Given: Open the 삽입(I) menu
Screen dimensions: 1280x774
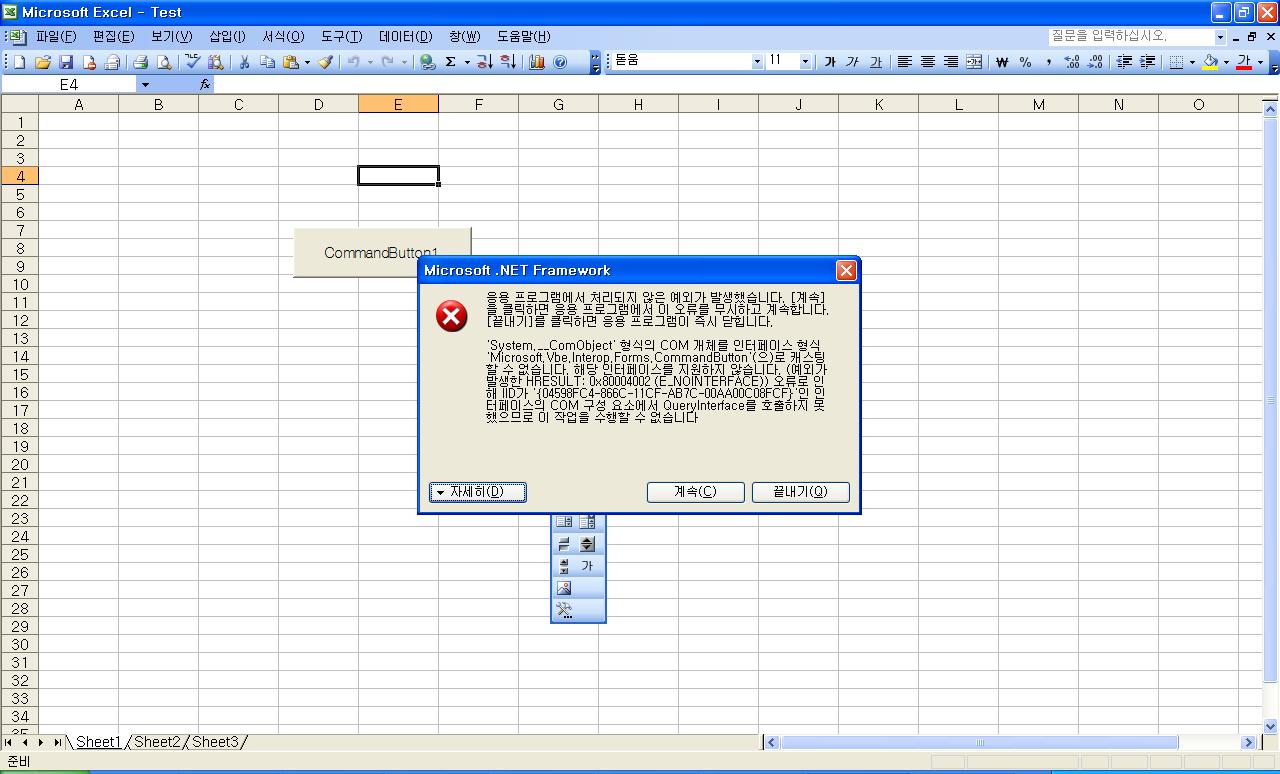Looking at the screenshot, I should pyautogui.click(x=227, y=37).
